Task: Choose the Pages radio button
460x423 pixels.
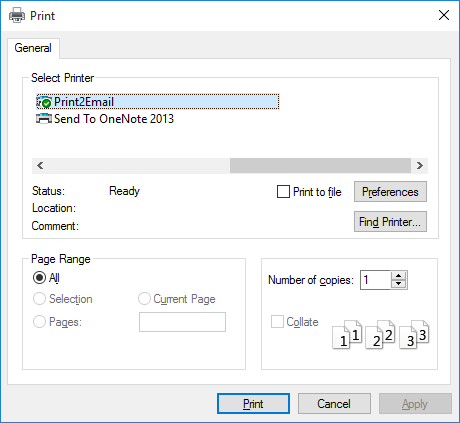Action: (x=39, y=322)
